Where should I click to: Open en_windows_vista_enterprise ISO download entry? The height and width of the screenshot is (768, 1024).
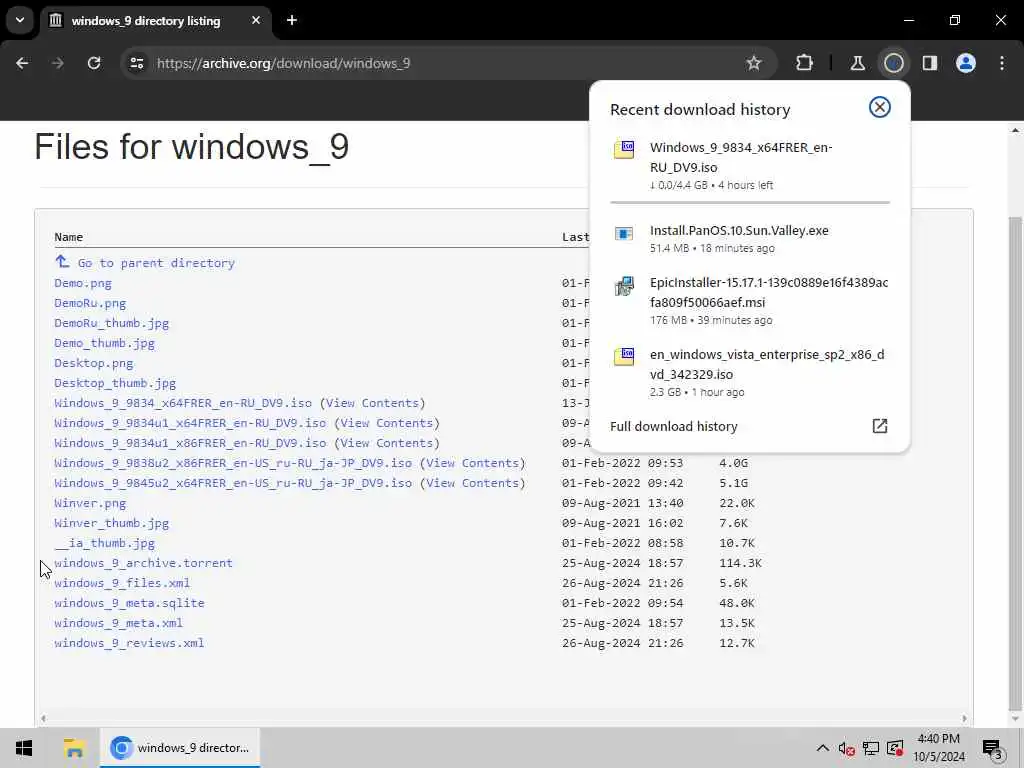750,373
